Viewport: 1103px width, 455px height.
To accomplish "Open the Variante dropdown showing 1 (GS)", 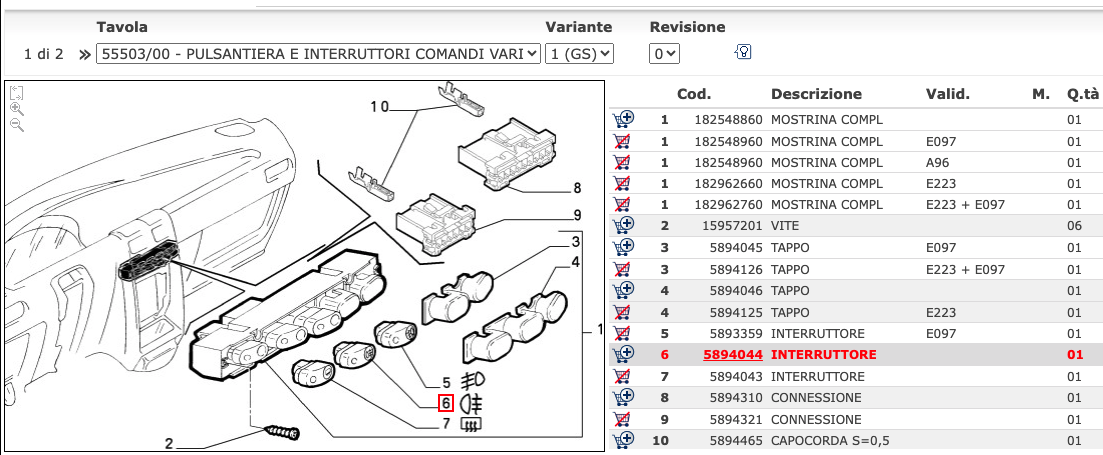I will [579, 54].
